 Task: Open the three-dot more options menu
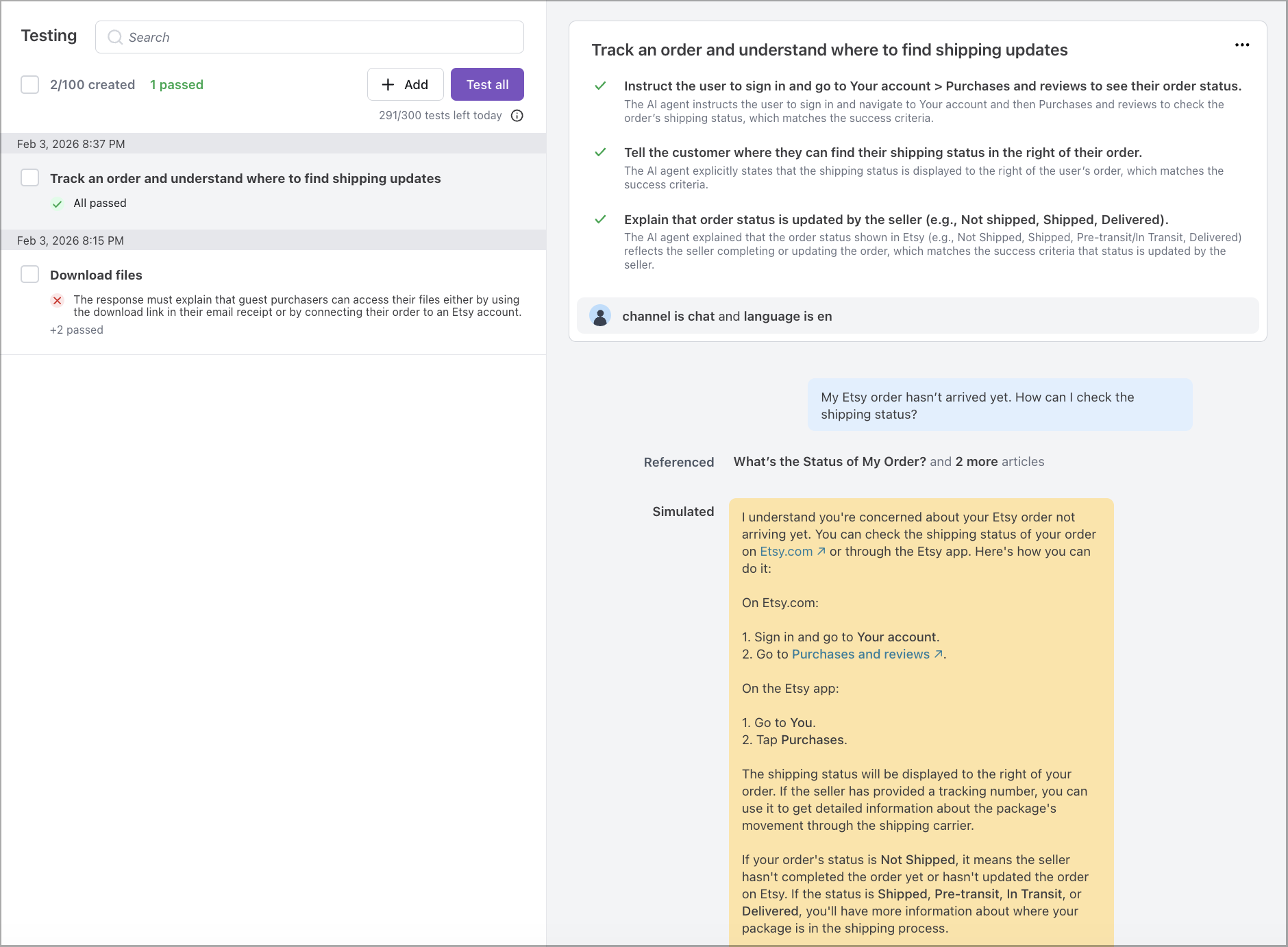pyautogui.click(x=1241, y=45)
